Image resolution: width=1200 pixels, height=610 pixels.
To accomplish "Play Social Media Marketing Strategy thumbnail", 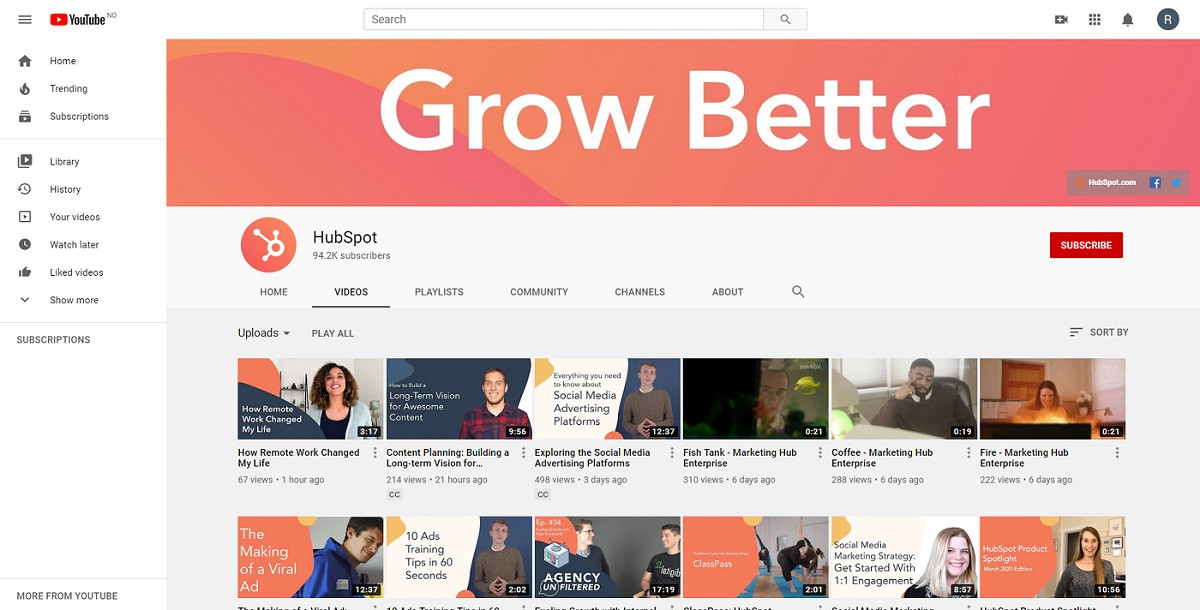I will pyautogui.click(x=904, y=557).
